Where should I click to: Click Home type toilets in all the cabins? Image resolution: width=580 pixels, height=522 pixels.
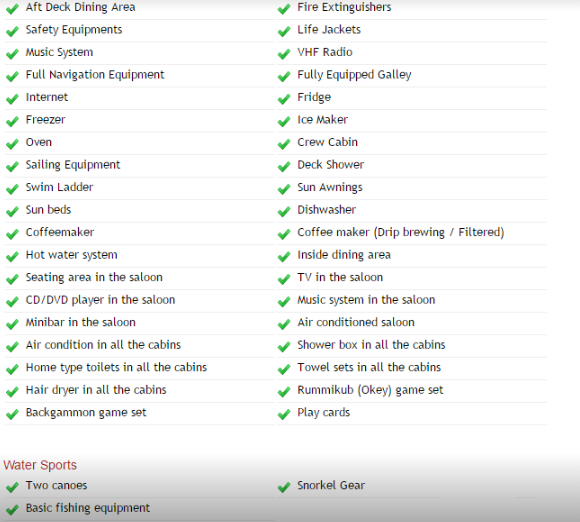(116, 368)
